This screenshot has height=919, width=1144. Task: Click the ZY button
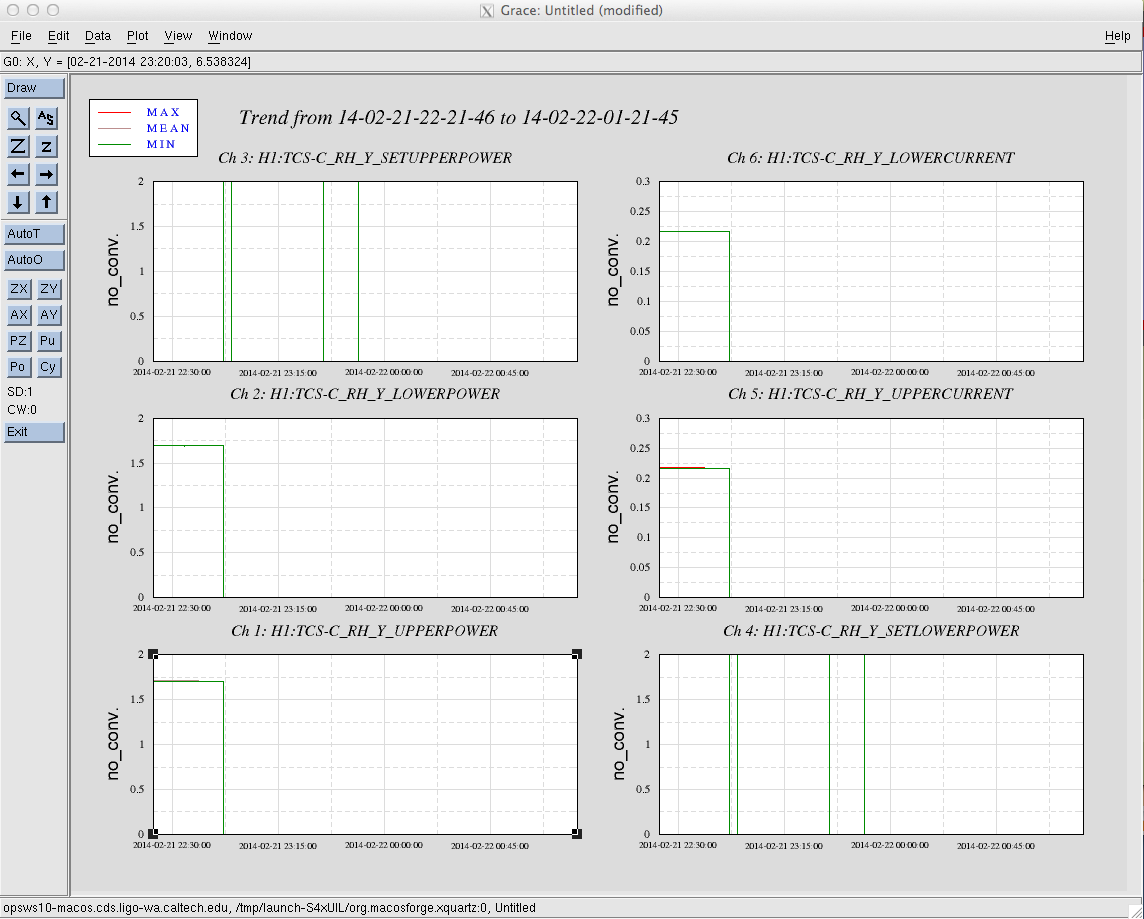(49, 289)
